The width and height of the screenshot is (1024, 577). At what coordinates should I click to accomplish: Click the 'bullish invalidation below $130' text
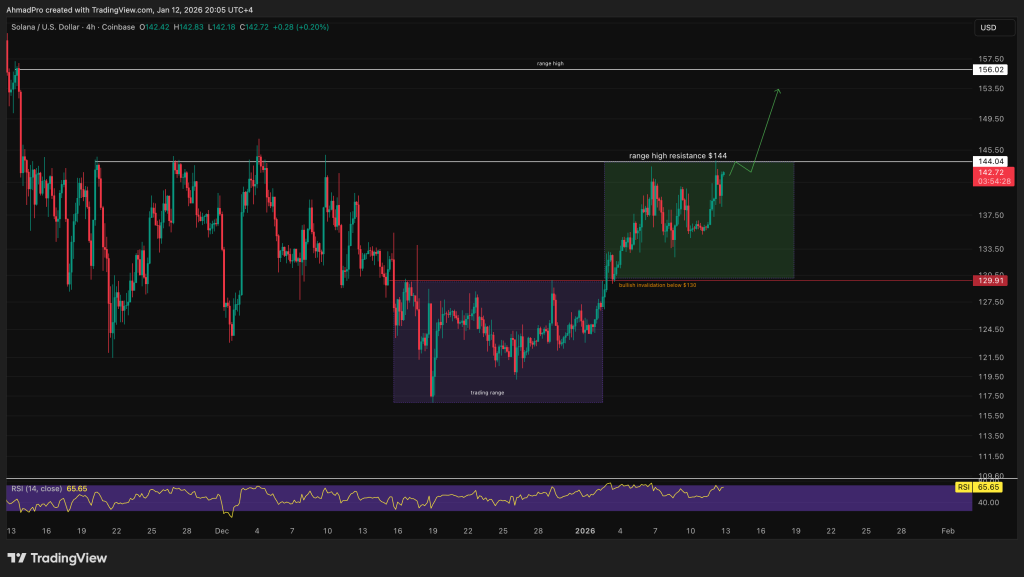657,285
